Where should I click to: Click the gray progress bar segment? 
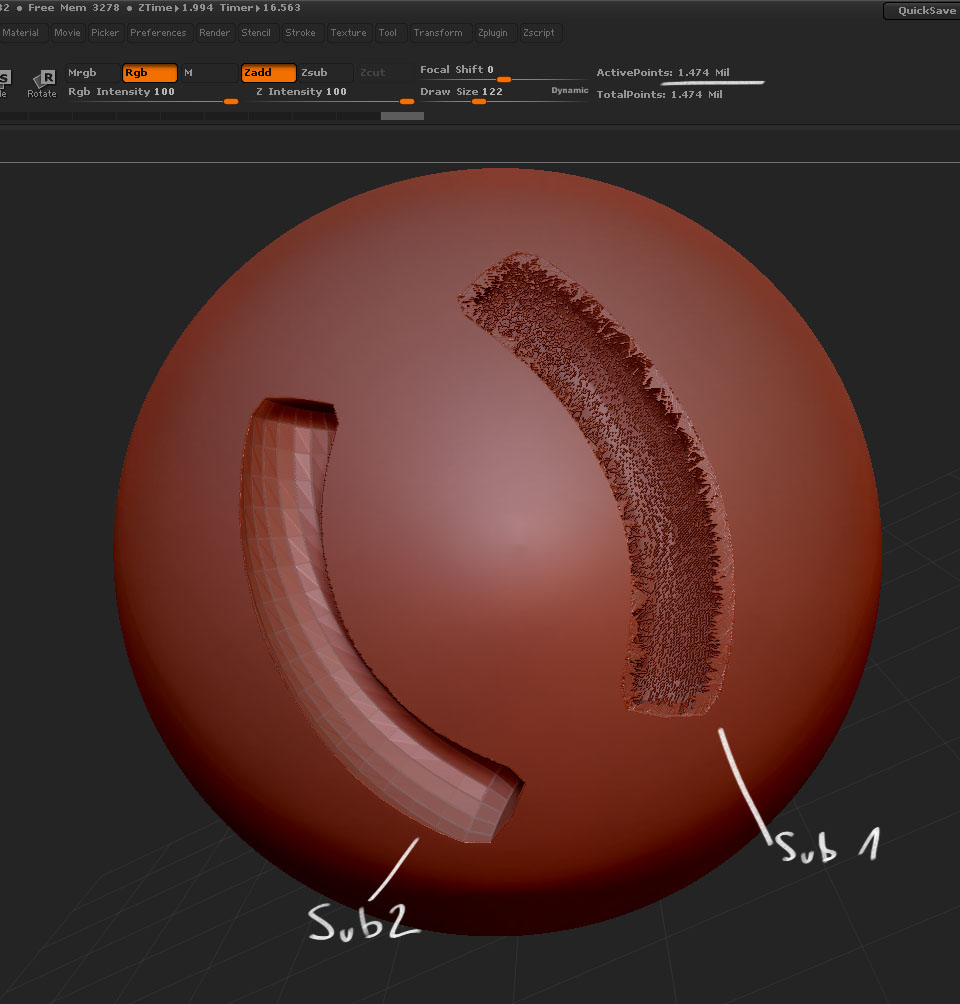point(402,116)
